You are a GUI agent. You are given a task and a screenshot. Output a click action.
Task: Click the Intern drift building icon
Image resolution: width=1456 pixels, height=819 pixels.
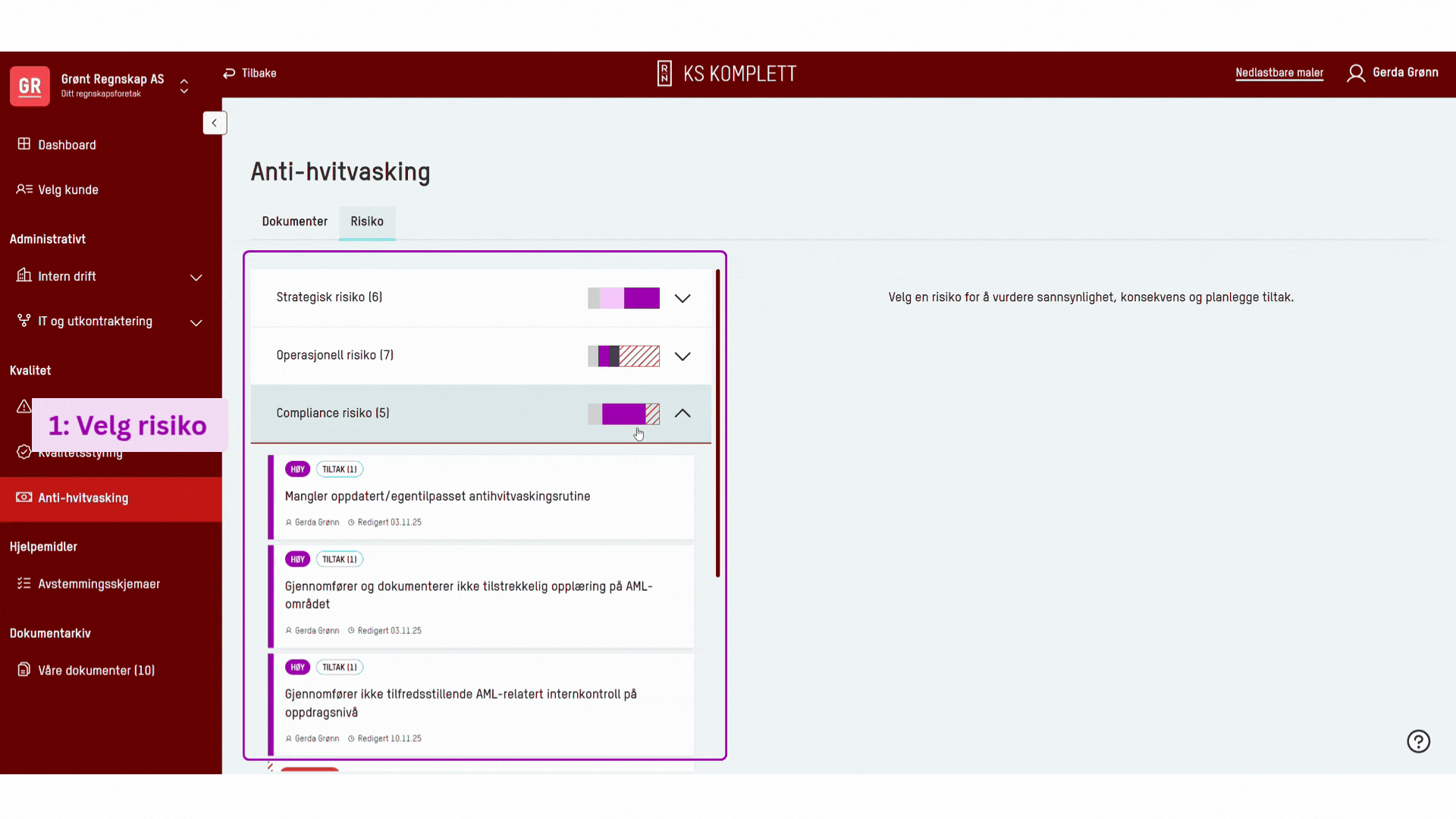[24, 275]
